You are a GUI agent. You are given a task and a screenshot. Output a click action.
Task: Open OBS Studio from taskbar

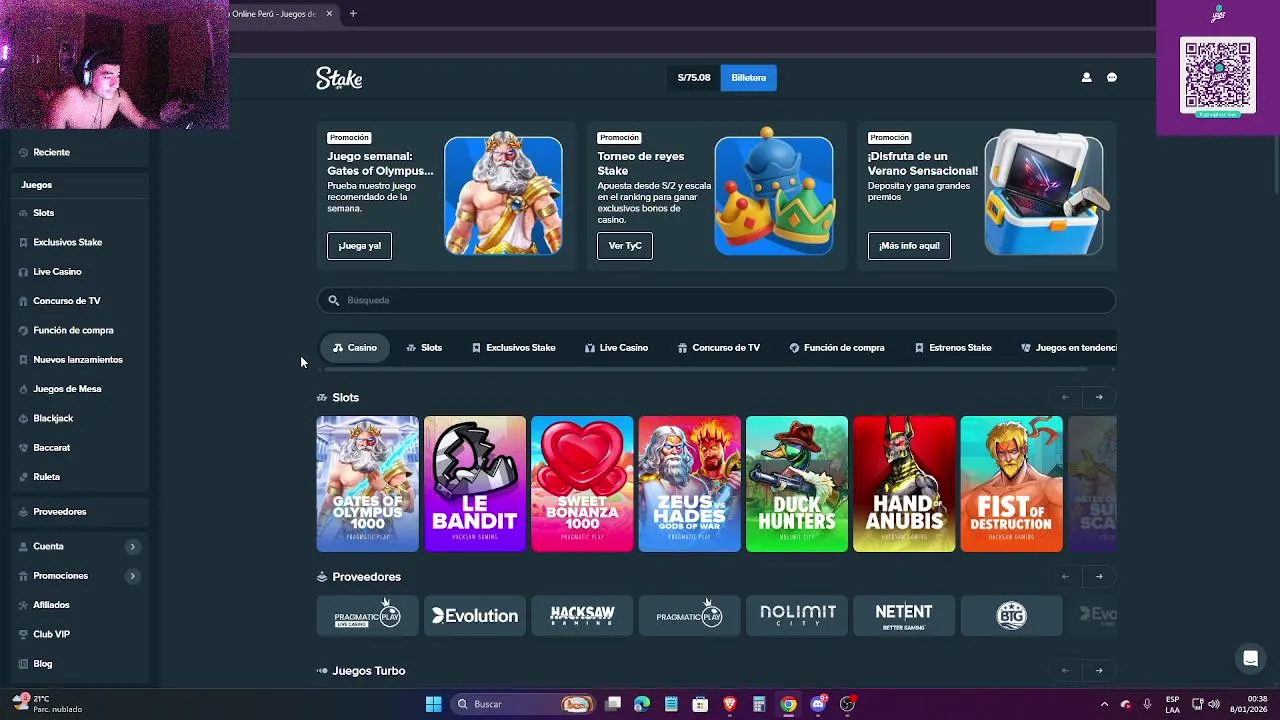848,704
